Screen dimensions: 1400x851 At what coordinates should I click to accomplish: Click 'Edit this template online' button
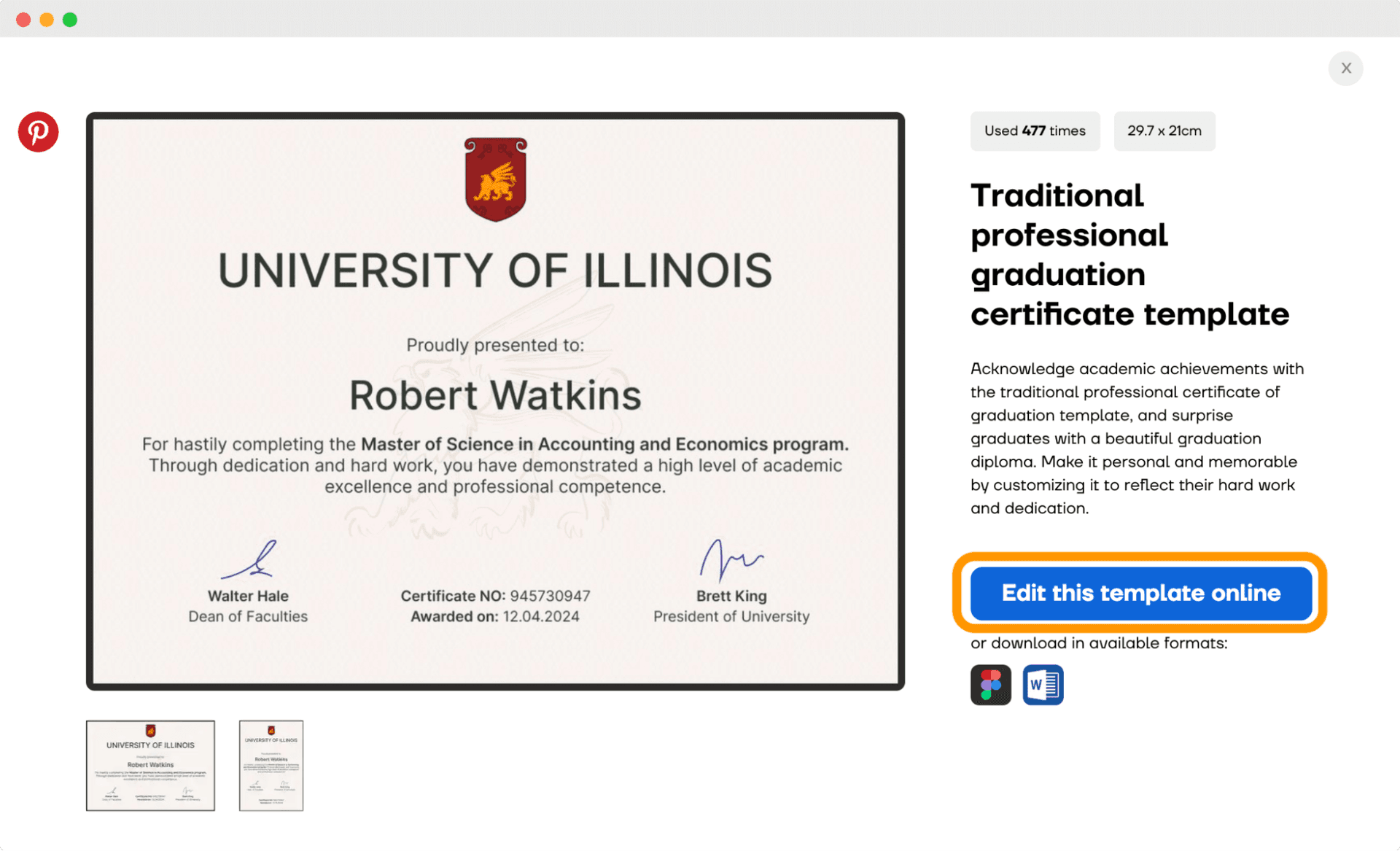click(1142, 591)
